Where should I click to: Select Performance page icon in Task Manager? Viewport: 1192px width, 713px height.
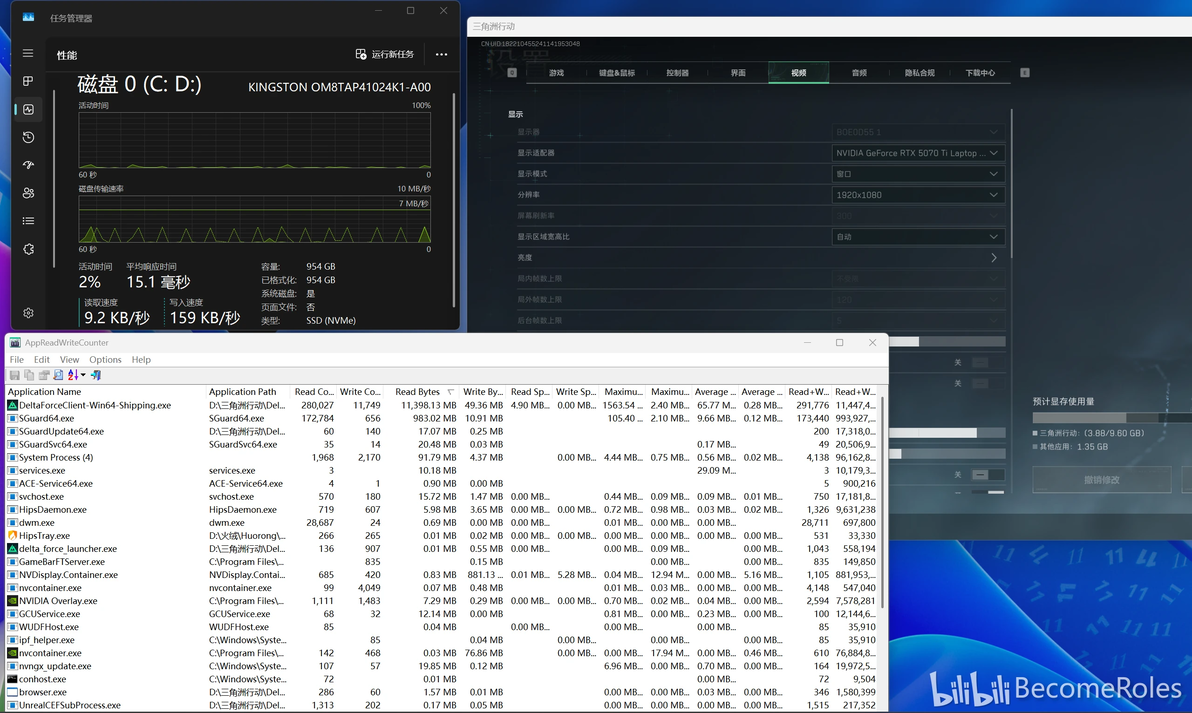tap(28, 109)
